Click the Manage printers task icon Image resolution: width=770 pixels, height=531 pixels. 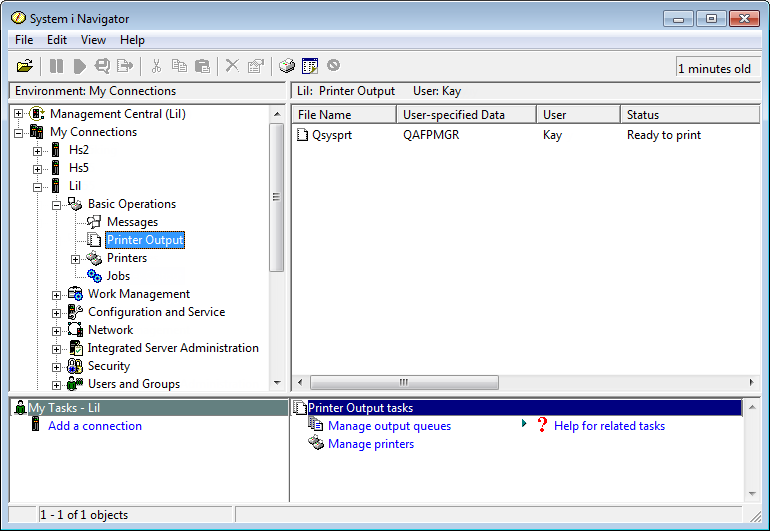(316, 444)
